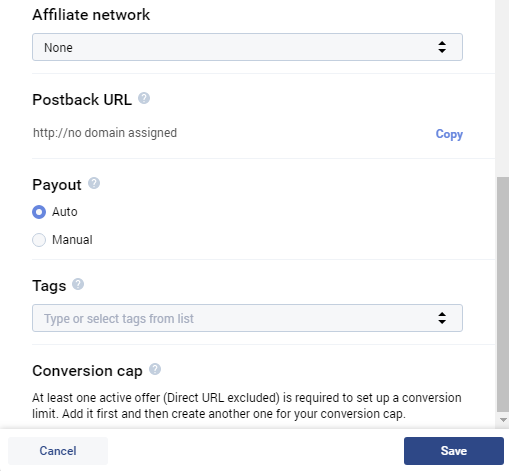This screenshot has height=471, width=509.
Task: Open the Conversion cap help icon
Action: [x=155, y=369]
